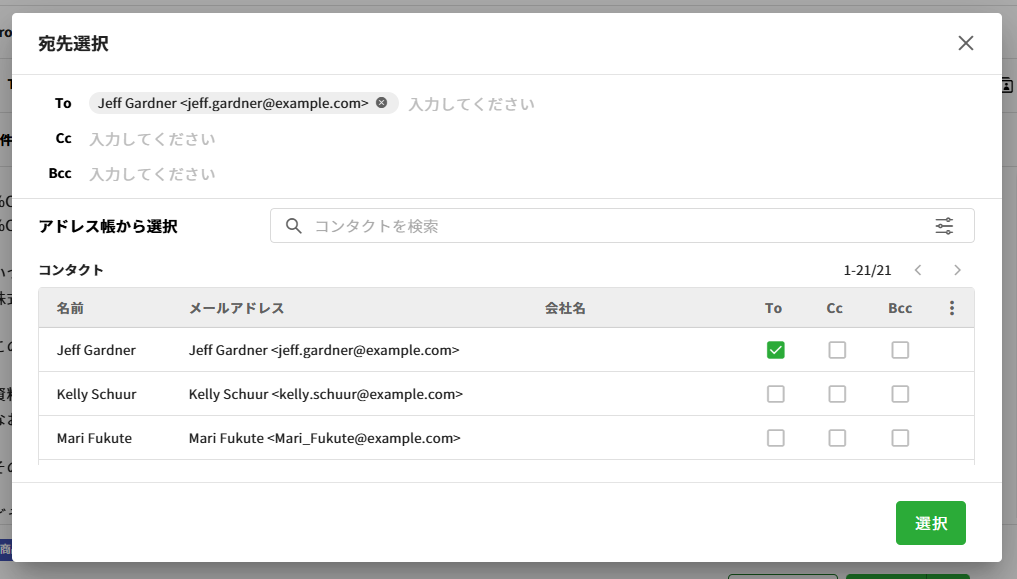Go to next contacts page
Image resolution: width=1017 pixels, height=579 pixels.
(x=957, y=270)
